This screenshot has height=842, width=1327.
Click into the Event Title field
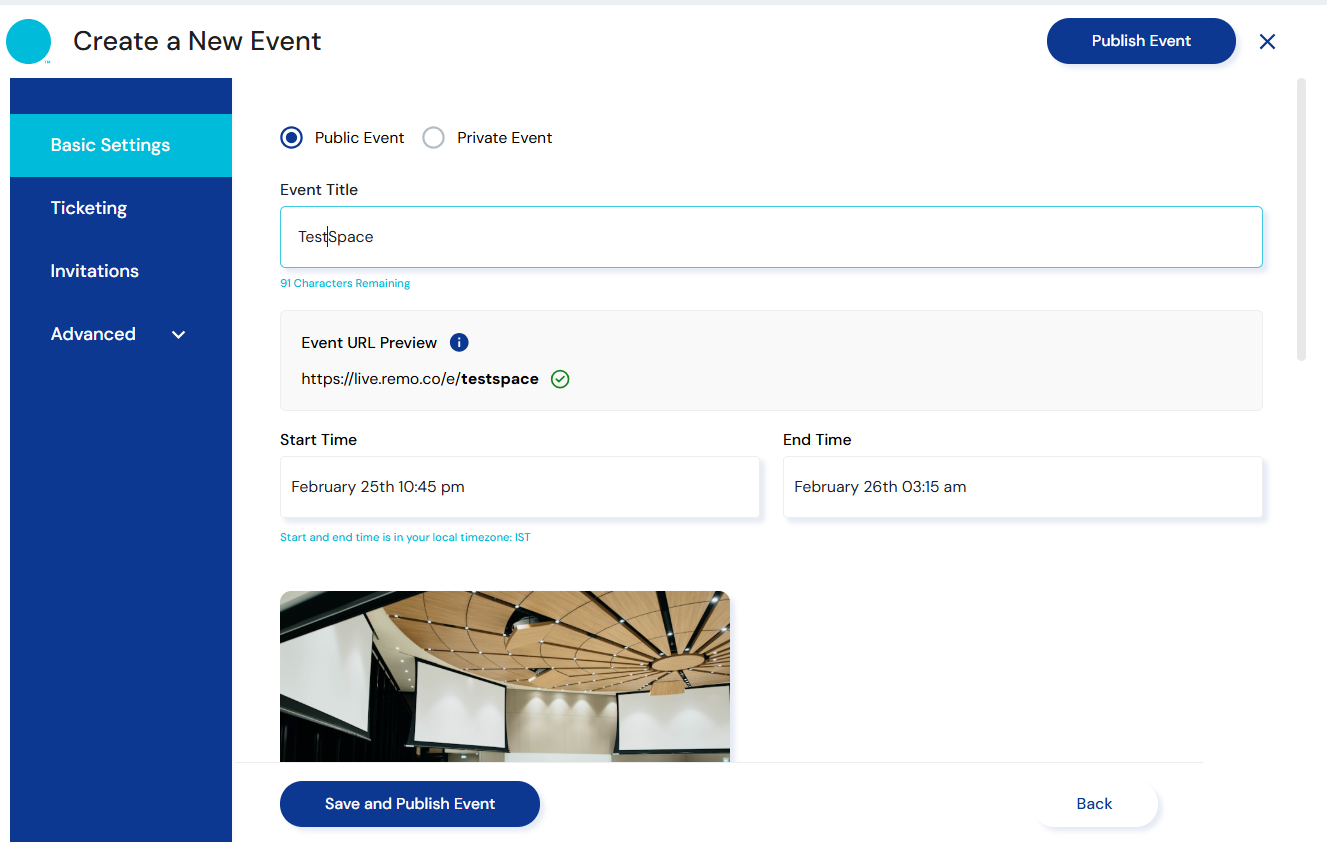pyautogui.click(x=770, y=237)
